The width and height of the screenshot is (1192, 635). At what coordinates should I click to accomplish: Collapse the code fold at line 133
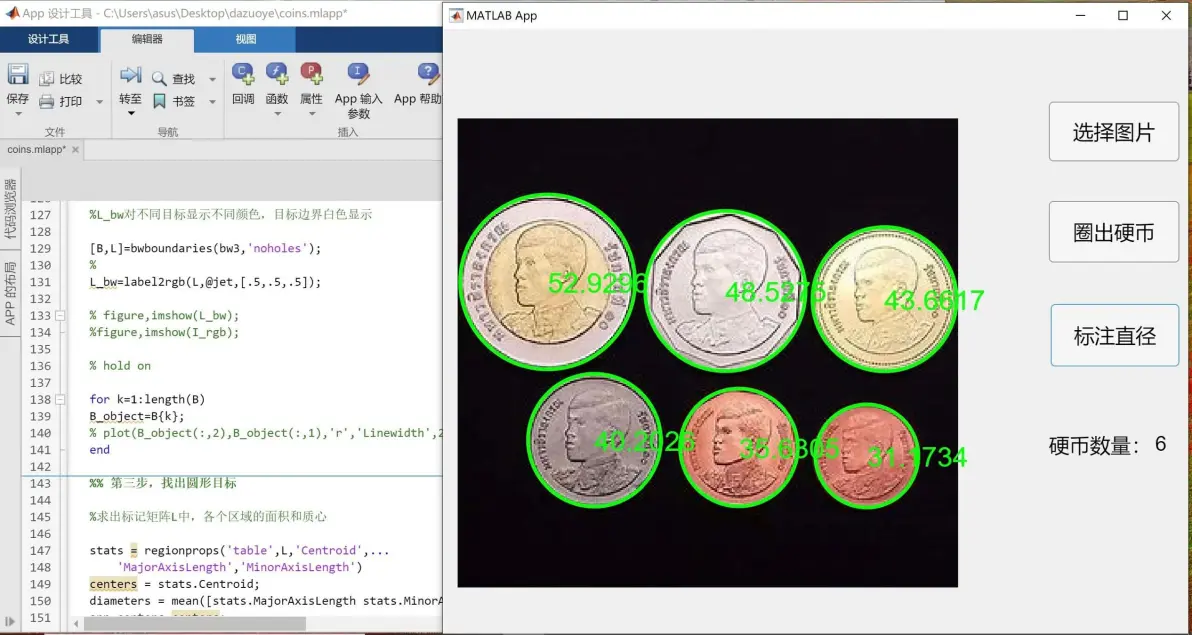(x=60, y=316)
